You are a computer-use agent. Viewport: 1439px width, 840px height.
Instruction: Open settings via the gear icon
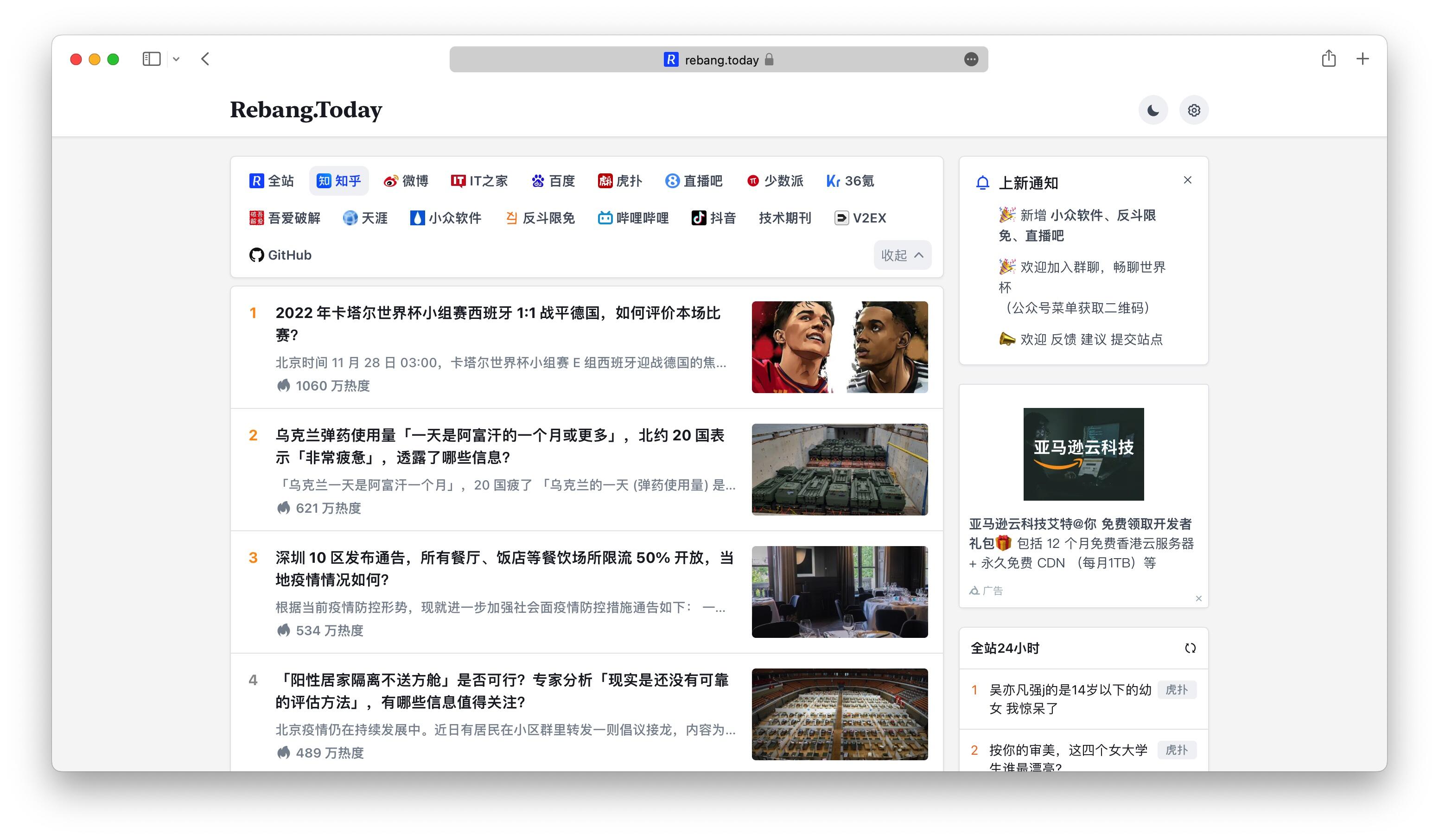(x=1193, y=110)
